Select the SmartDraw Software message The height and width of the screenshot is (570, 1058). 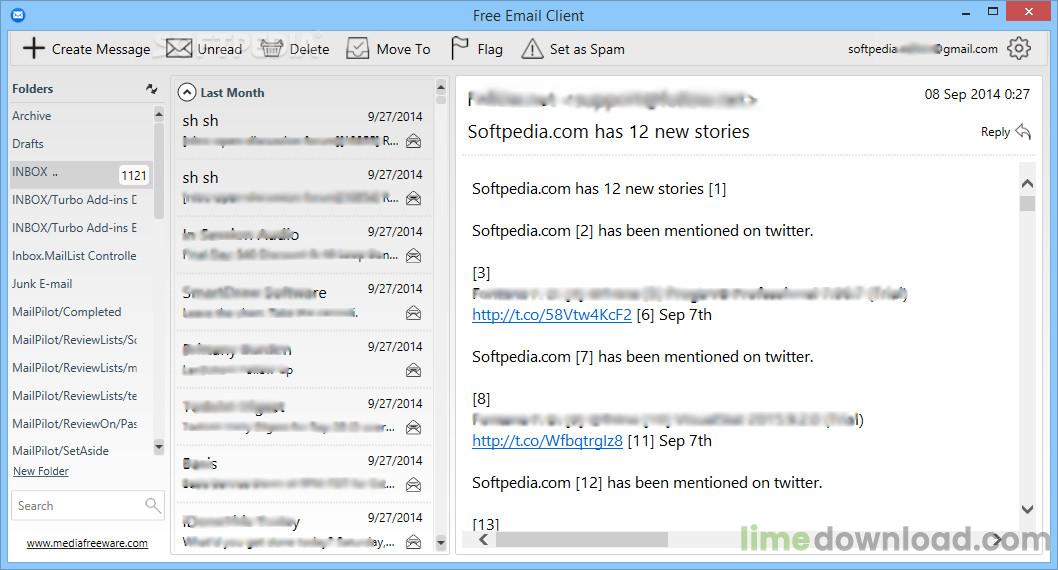click(x=303, y=303)
